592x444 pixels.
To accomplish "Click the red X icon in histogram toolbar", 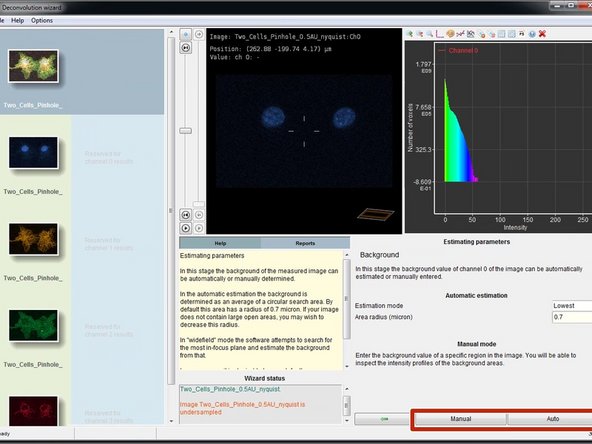I will pos(543,34).
